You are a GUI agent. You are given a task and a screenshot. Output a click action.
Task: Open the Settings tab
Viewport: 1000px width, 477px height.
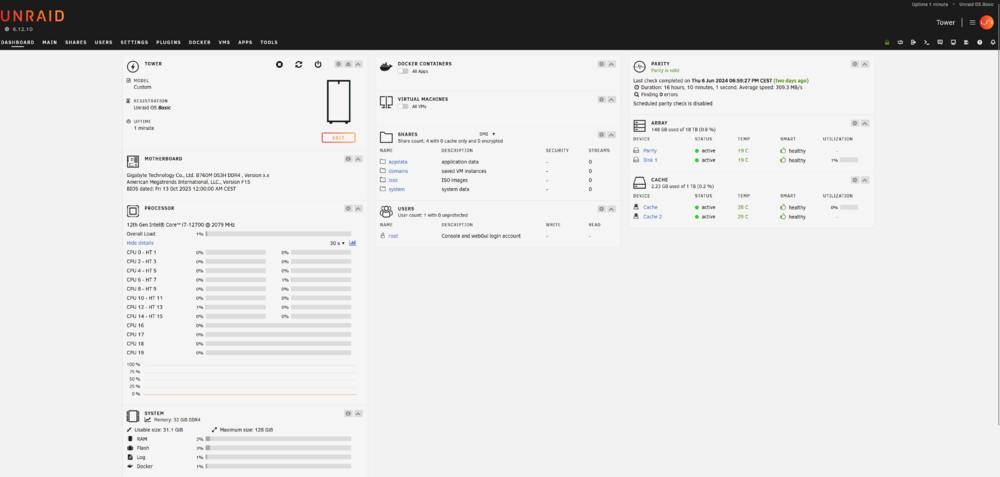tap(134, 43)
